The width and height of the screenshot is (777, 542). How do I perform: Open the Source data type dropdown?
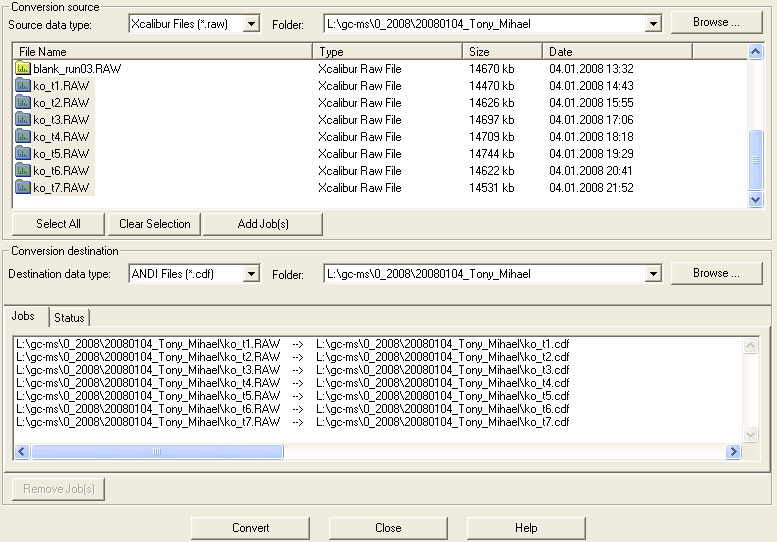click(x=251, y=24)
